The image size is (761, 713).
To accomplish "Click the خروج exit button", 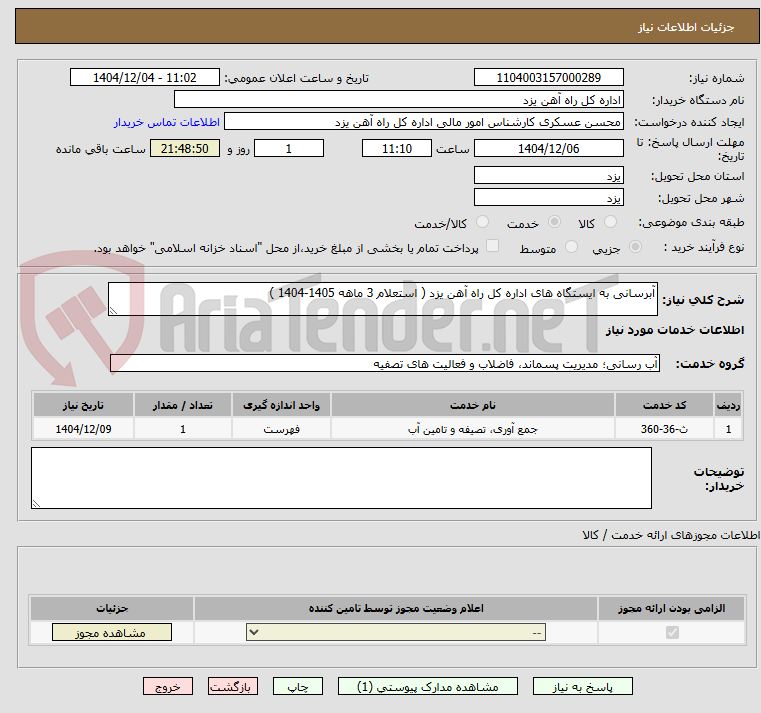I will coord(167,687).
